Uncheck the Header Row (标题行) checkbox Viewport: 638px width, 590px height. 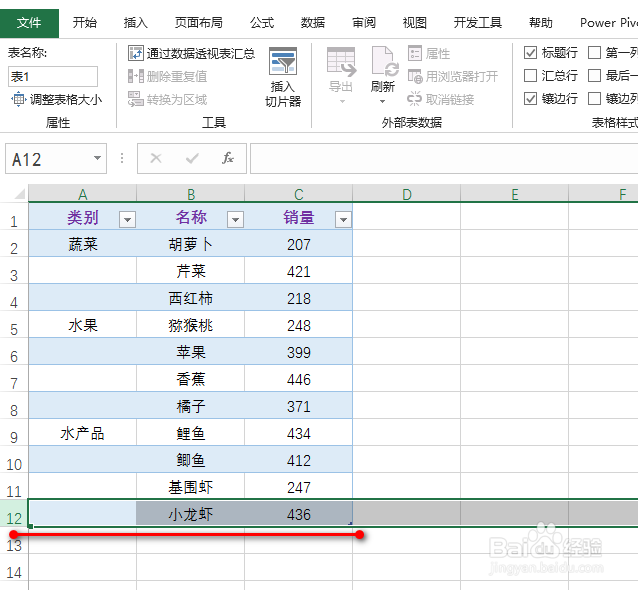point(531,53)
